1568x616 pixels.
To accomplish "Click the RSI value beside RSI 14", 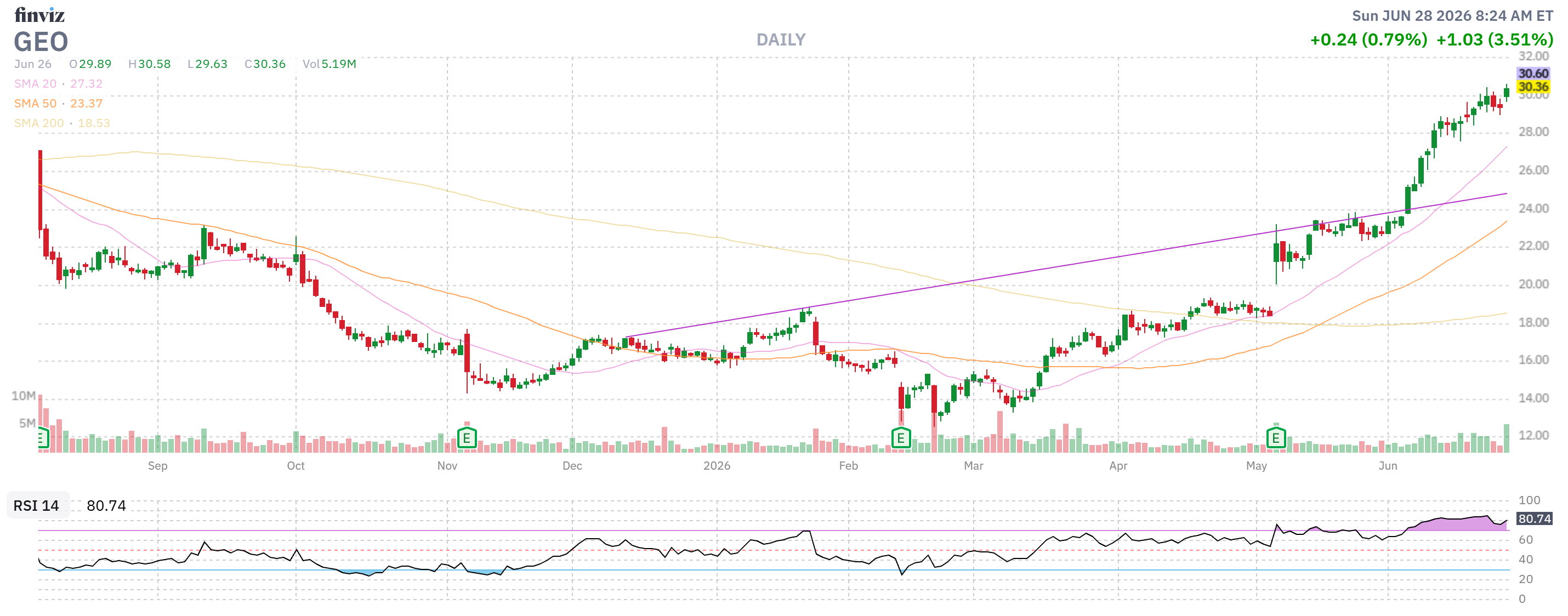I will 106,506.
